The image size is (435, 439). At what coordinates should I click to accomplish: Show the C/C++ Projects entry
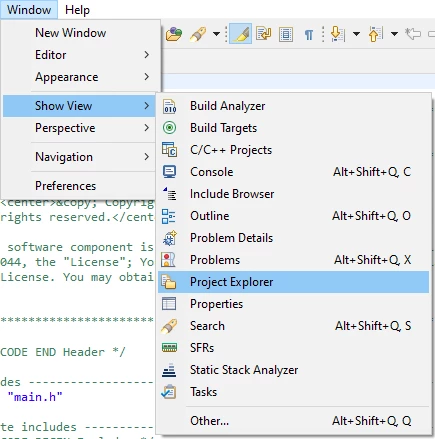(294, 150)
